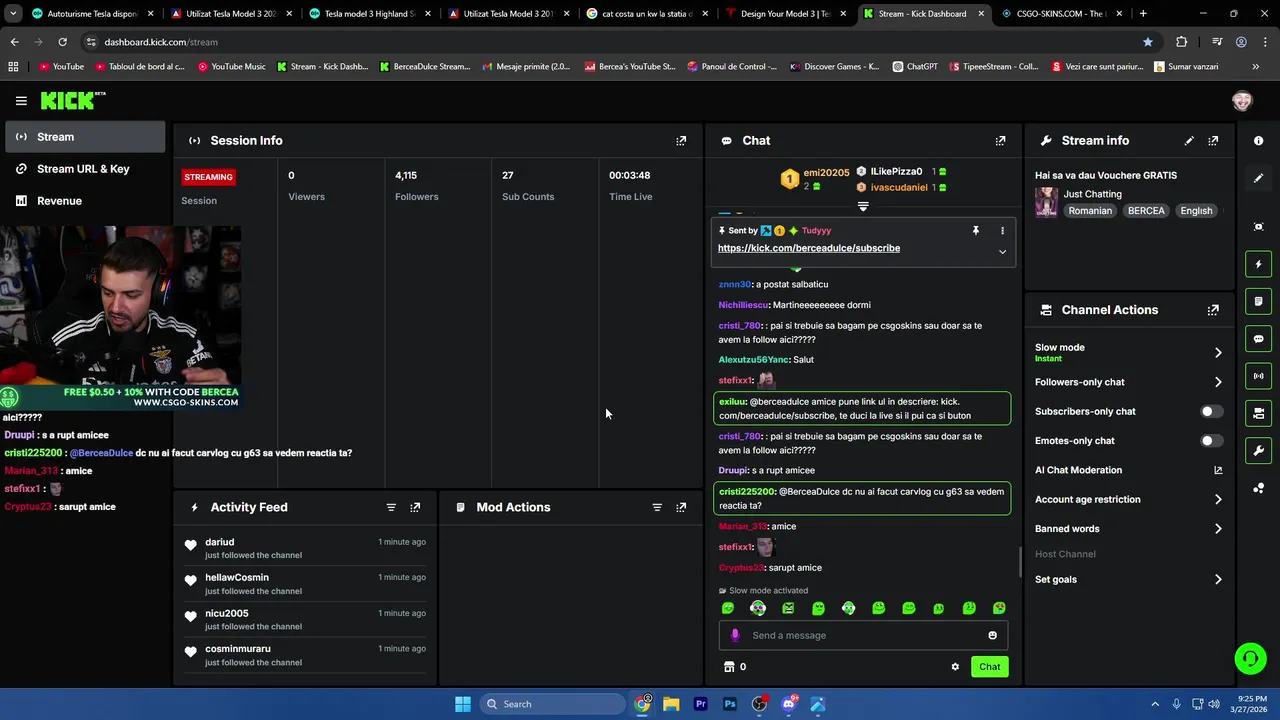
Task: Open Stream URL & Key page
Action: pyautogui.click(x=84, y=169)
